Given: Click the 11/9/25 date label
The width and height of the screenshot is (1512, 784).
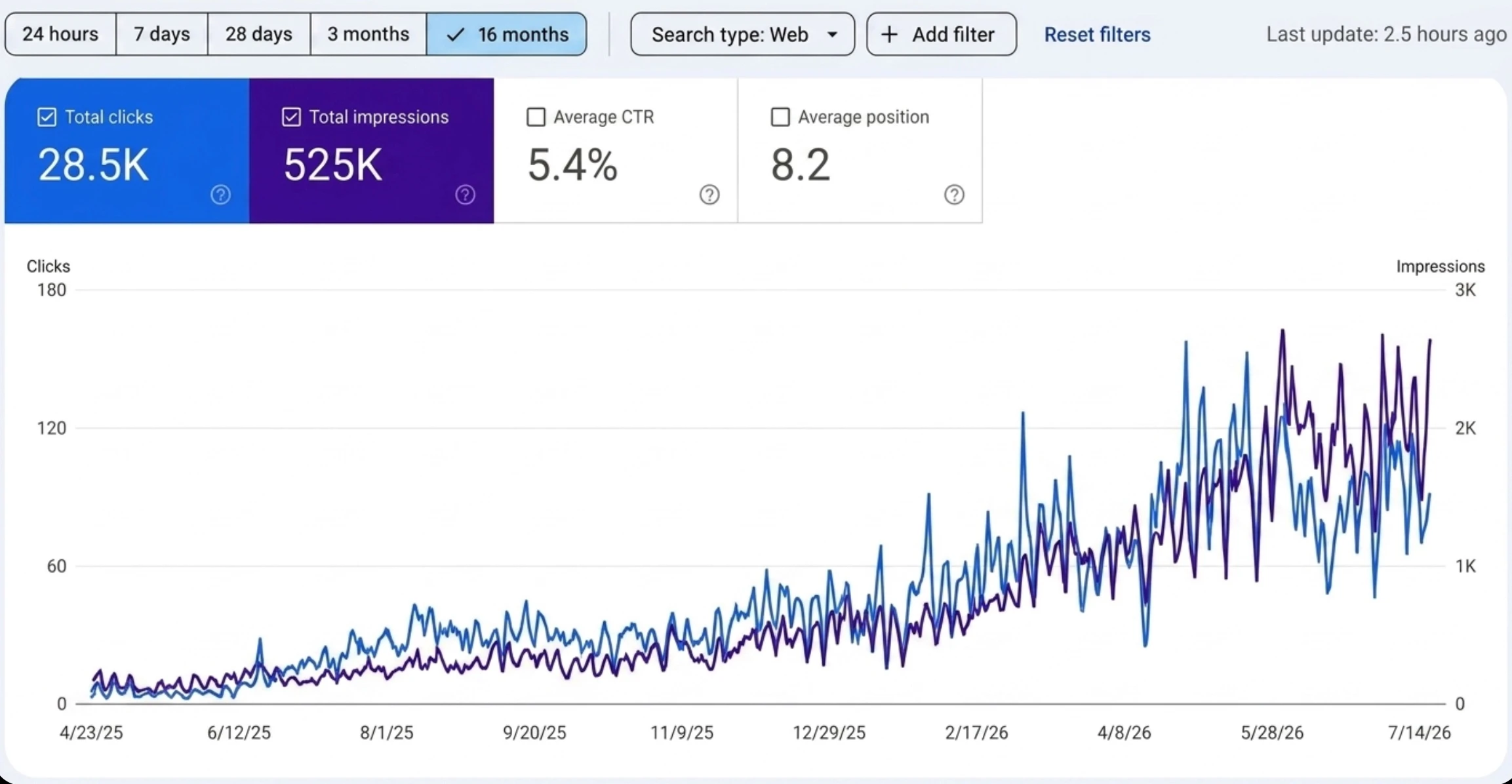Looking at the screenshot, I should (682, 732).
